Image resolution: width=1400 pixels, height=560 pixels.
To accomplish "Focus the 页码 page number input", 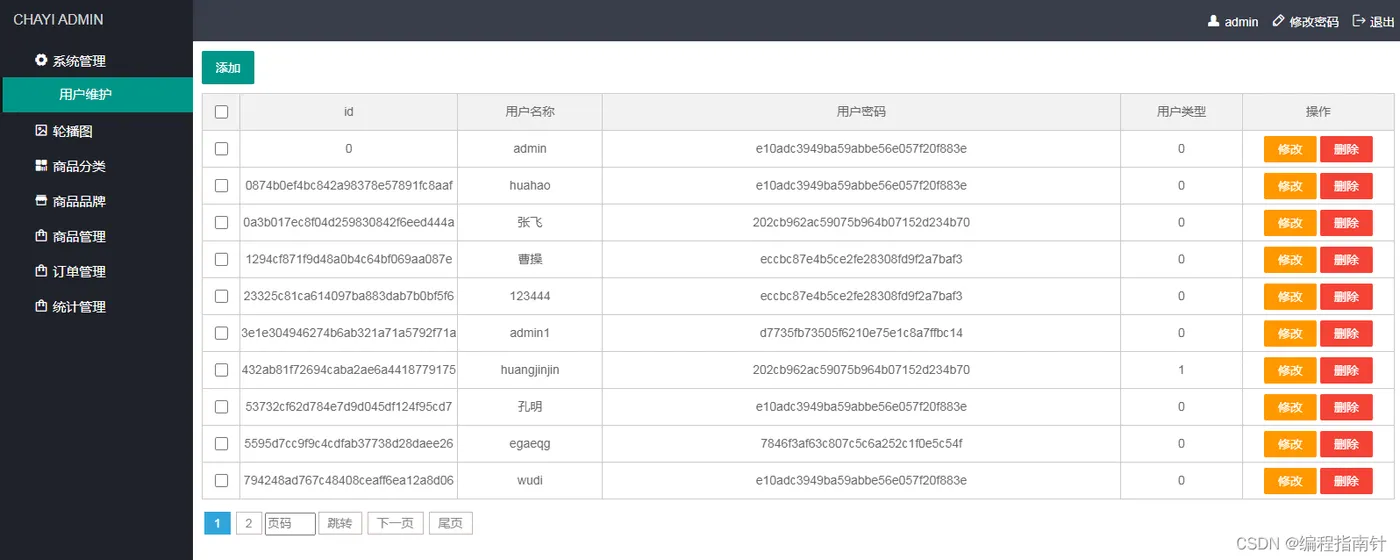I will pos(290,523).
